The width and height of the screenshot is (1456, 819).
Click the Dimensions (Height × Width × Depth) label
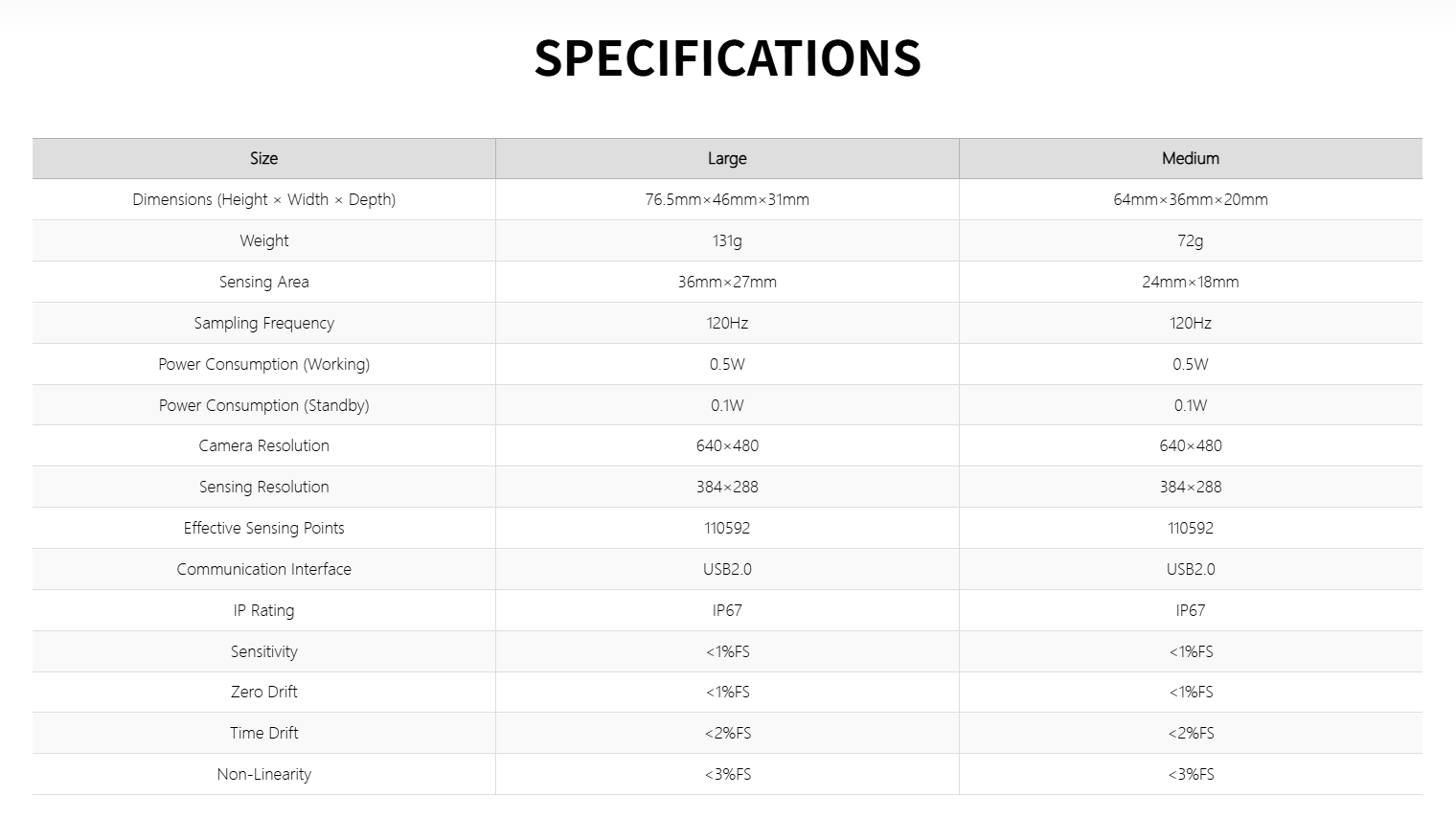tap(263, 199)
